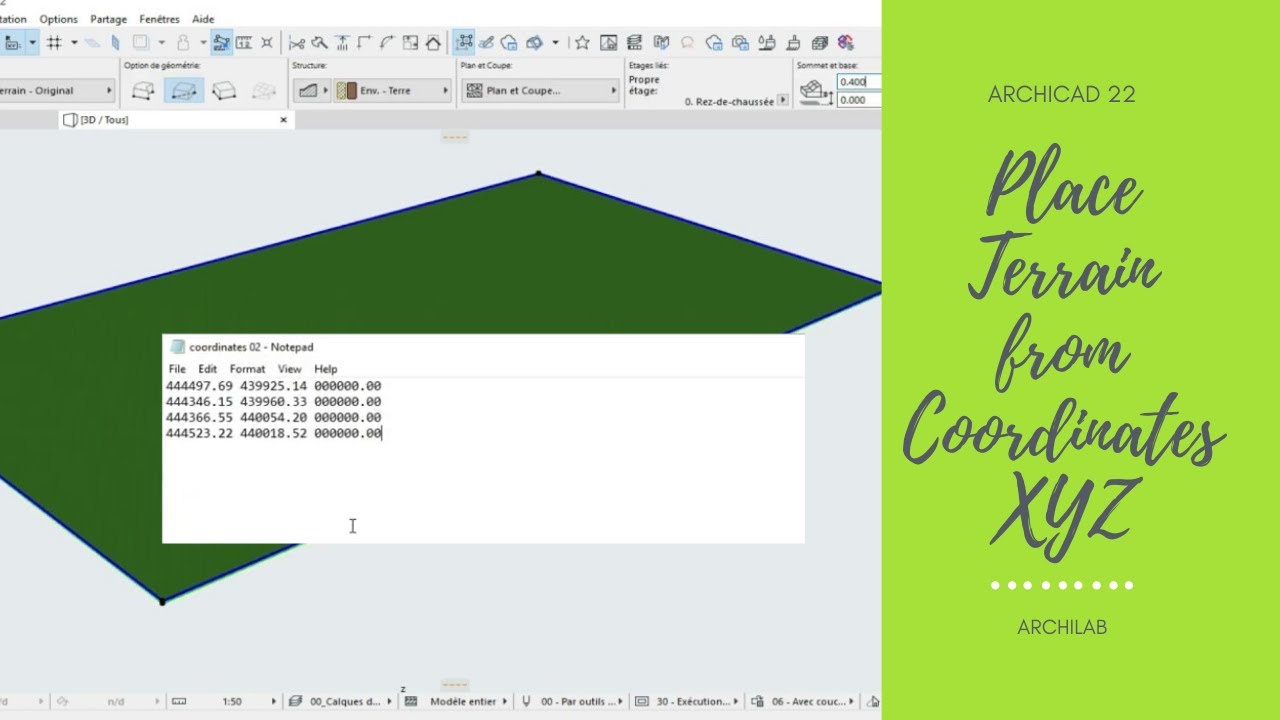Click the scissors trim icon in toolbar

[296, 42]
